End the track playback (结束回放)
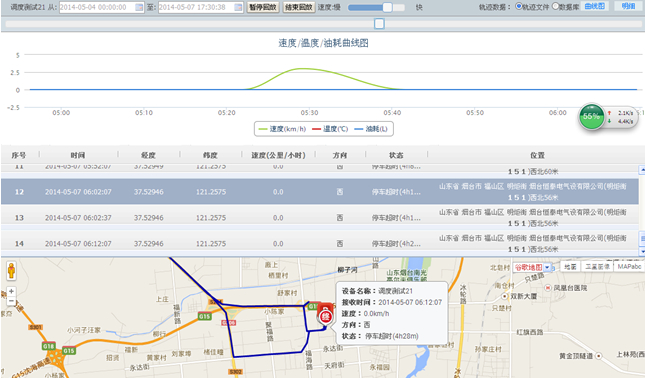Screen dimensions: 645x378 pos(299,7)
